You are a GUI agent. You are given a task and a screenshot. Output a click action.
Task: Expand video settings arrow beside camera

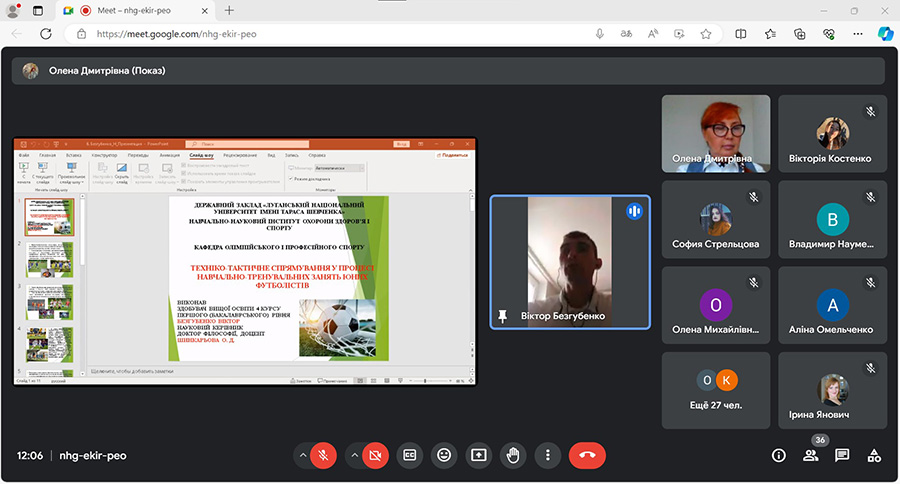coord(353,455)
